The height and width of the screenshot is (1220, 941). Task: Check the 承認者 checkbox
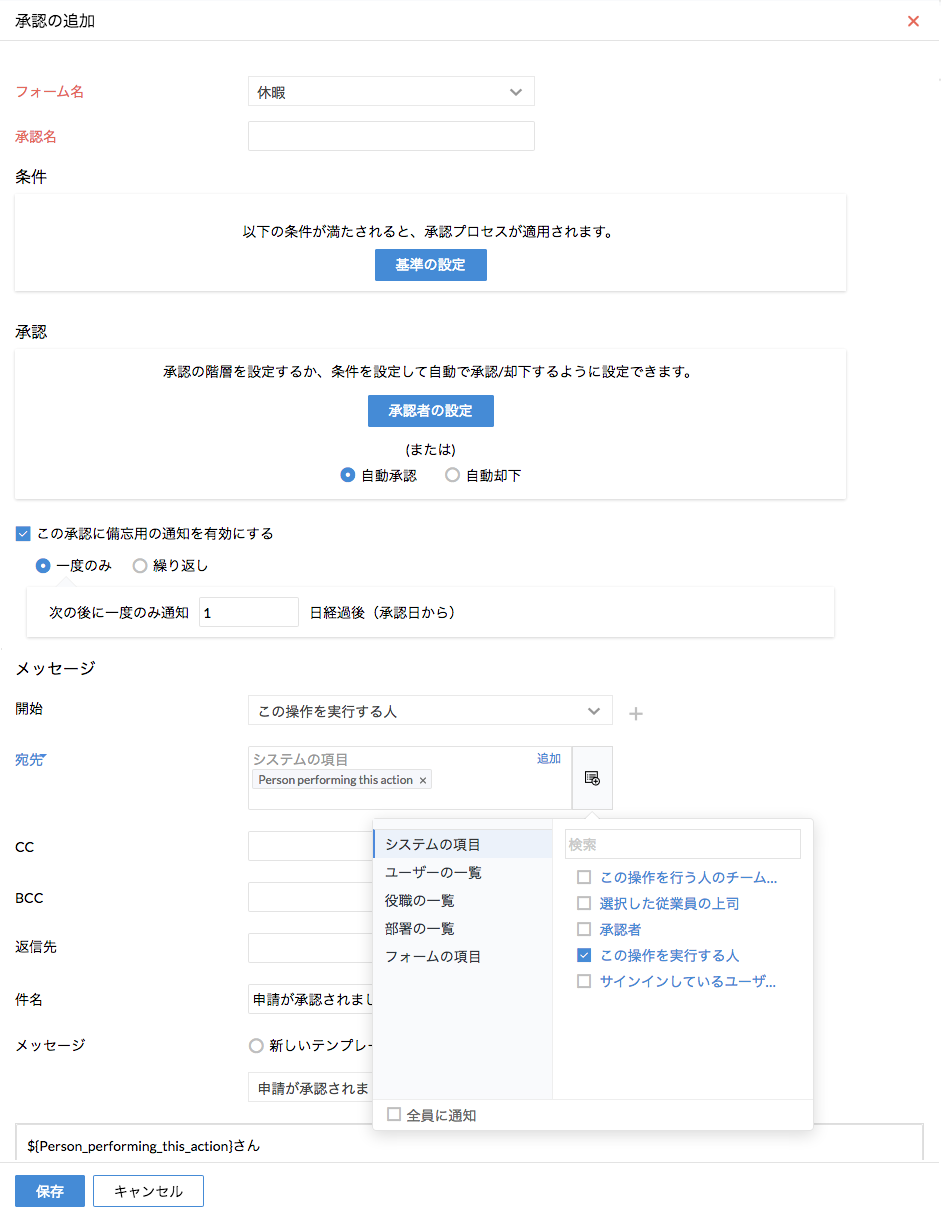pyautogui.click(x=584, y=930)
